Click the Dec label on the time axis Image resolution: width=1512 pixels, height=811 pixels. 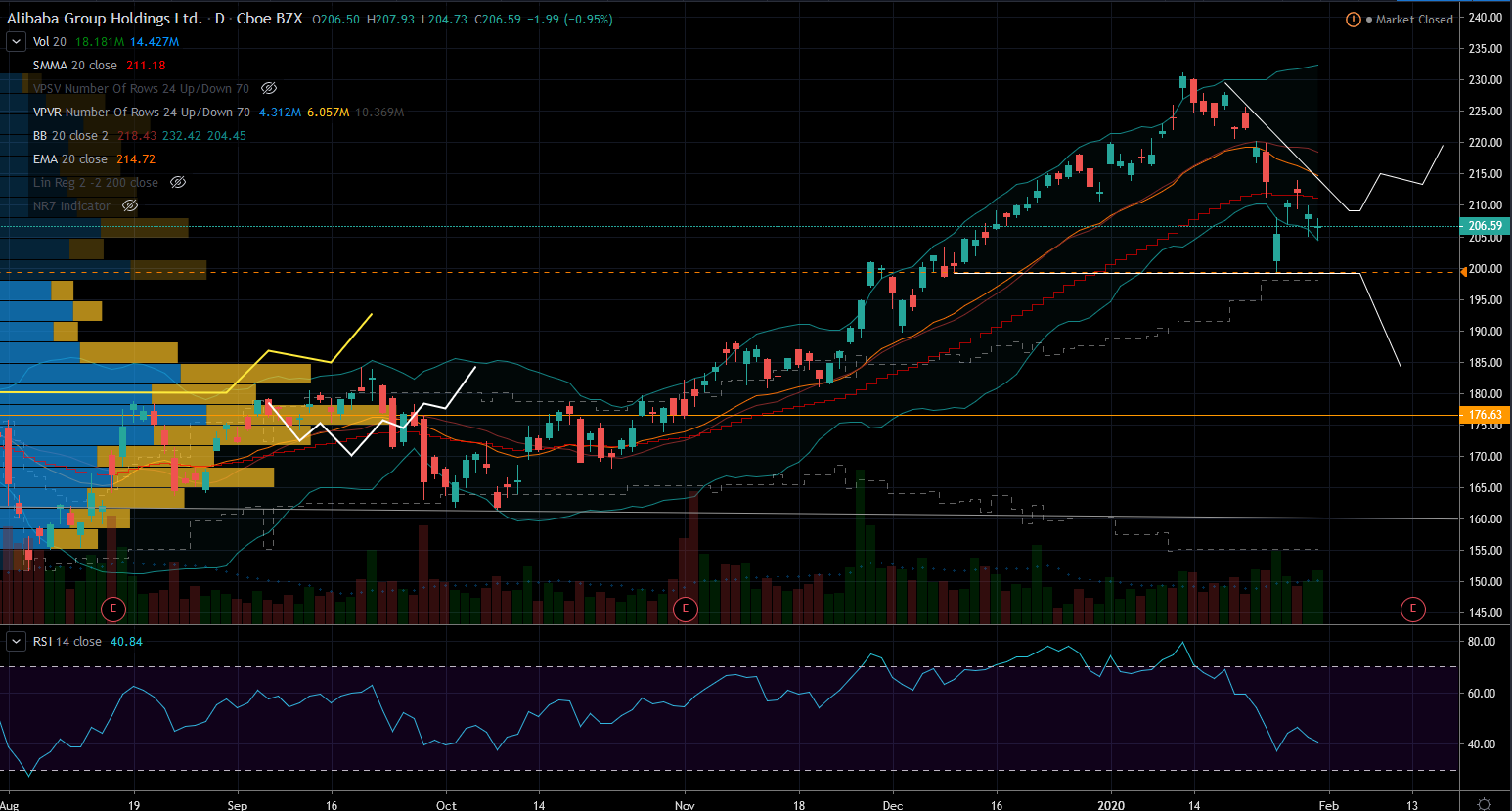(x=892, y=805)
